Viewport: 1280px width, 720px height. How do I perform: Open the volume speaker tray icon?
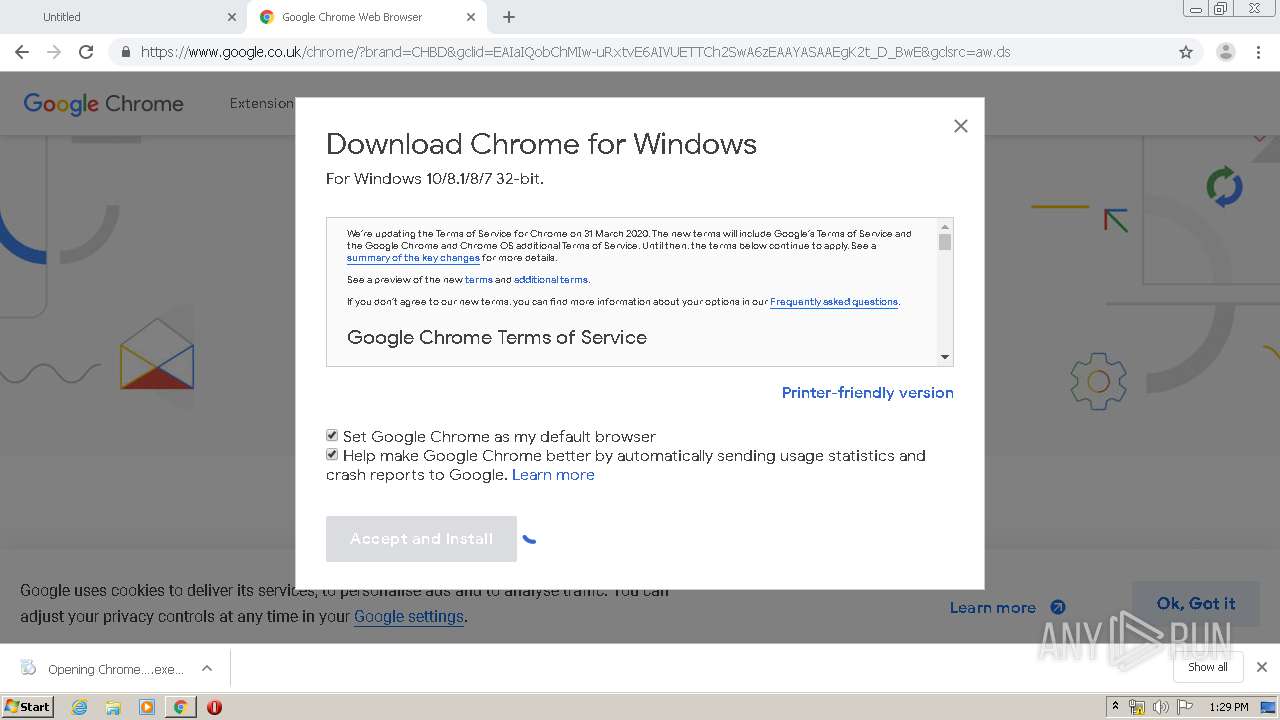[x=1161, y=707]
